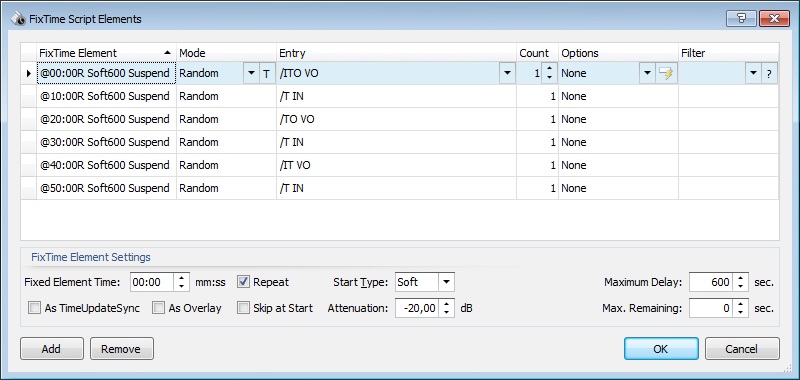Open the Options dropdown in first row
Image resolution: width=800 pixels, height=380 pixels.
coord(647,73)
